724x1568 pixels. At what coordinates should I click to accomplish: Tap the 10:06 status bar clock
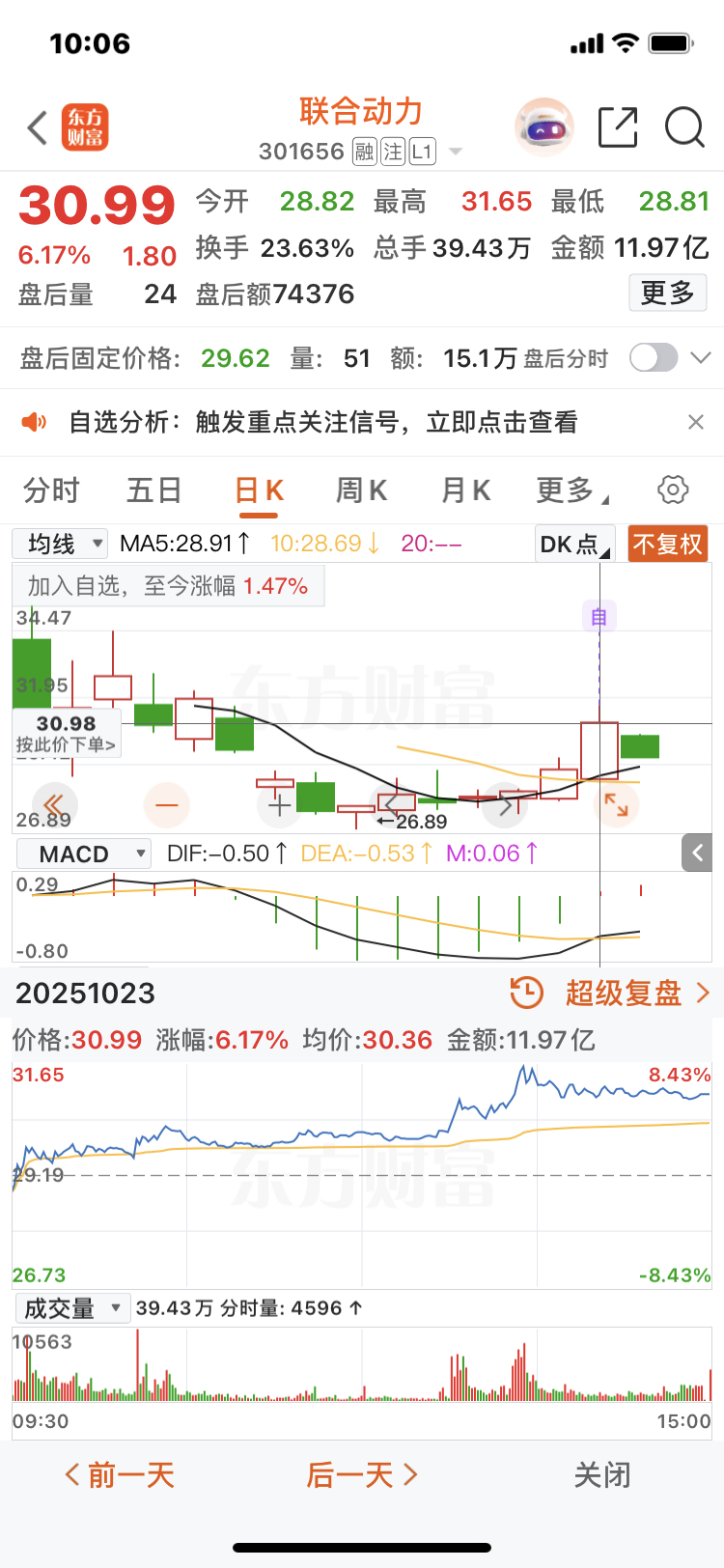(x=90, y=43)
